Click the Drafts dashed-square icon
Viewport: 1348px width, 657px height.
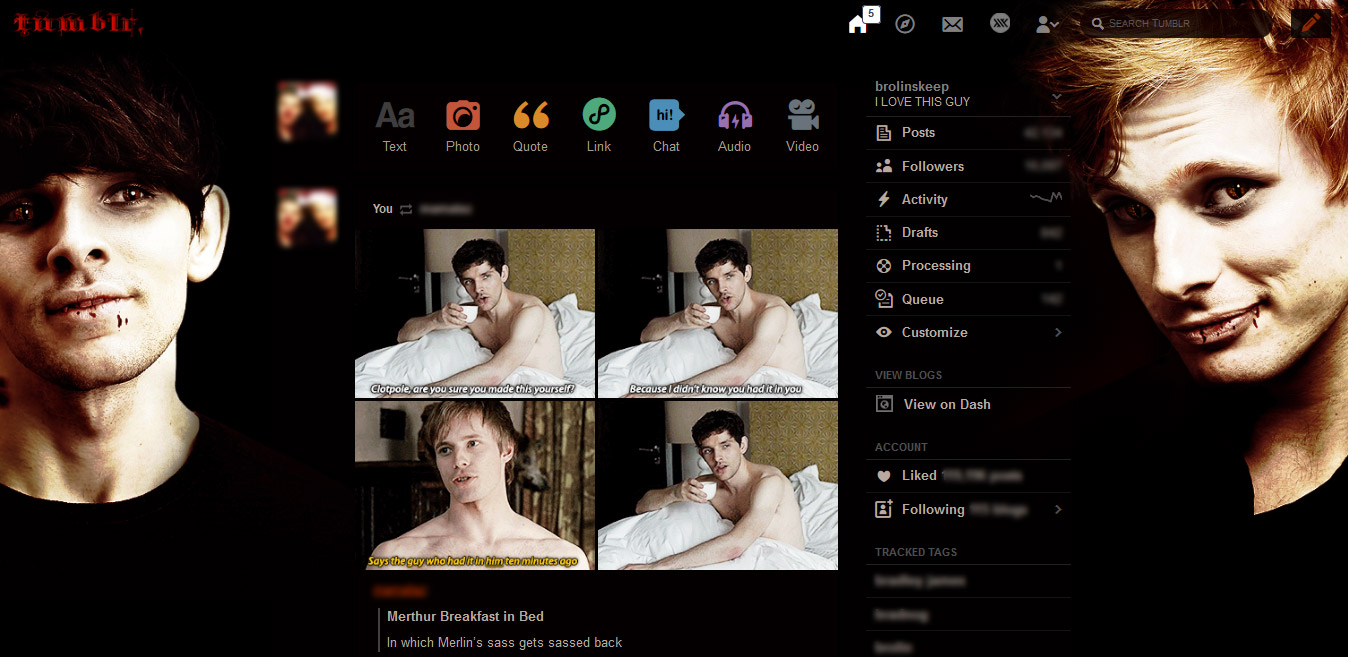(x=883, y=232)
